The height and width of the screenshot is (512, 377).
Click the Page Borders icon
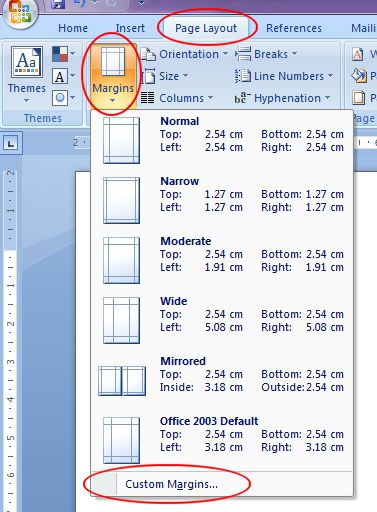pos(359,98)
